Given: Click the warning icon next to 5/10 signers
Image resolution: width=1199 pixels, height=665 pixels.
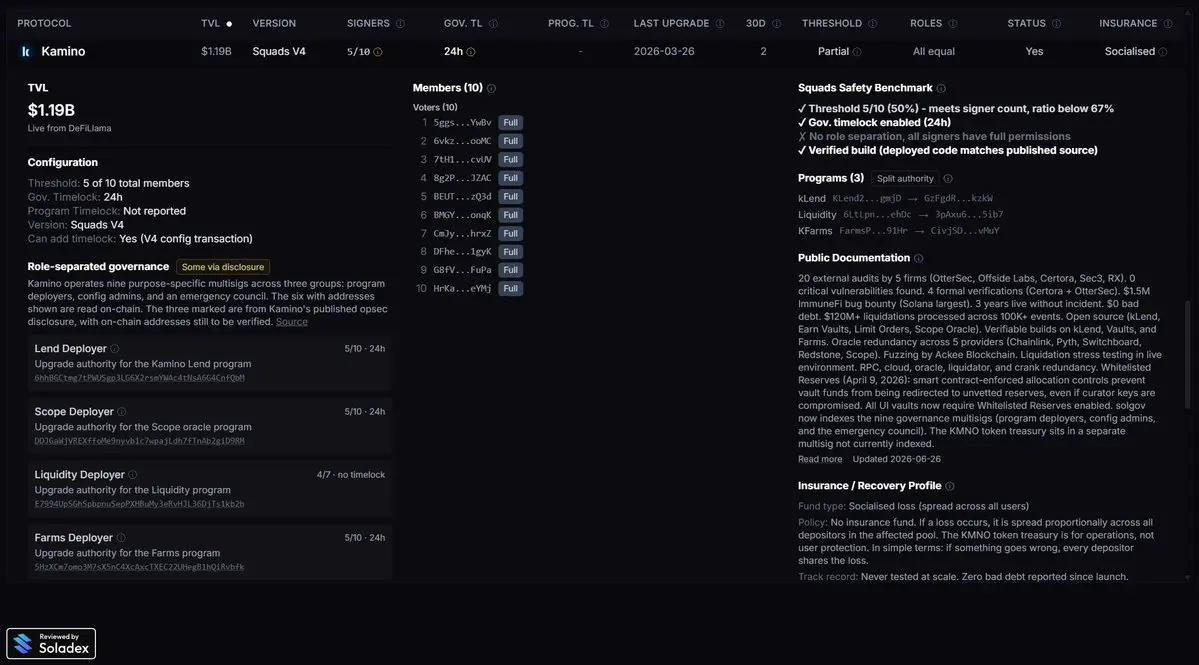Looking at the screenshot, I should pos(378,52).
